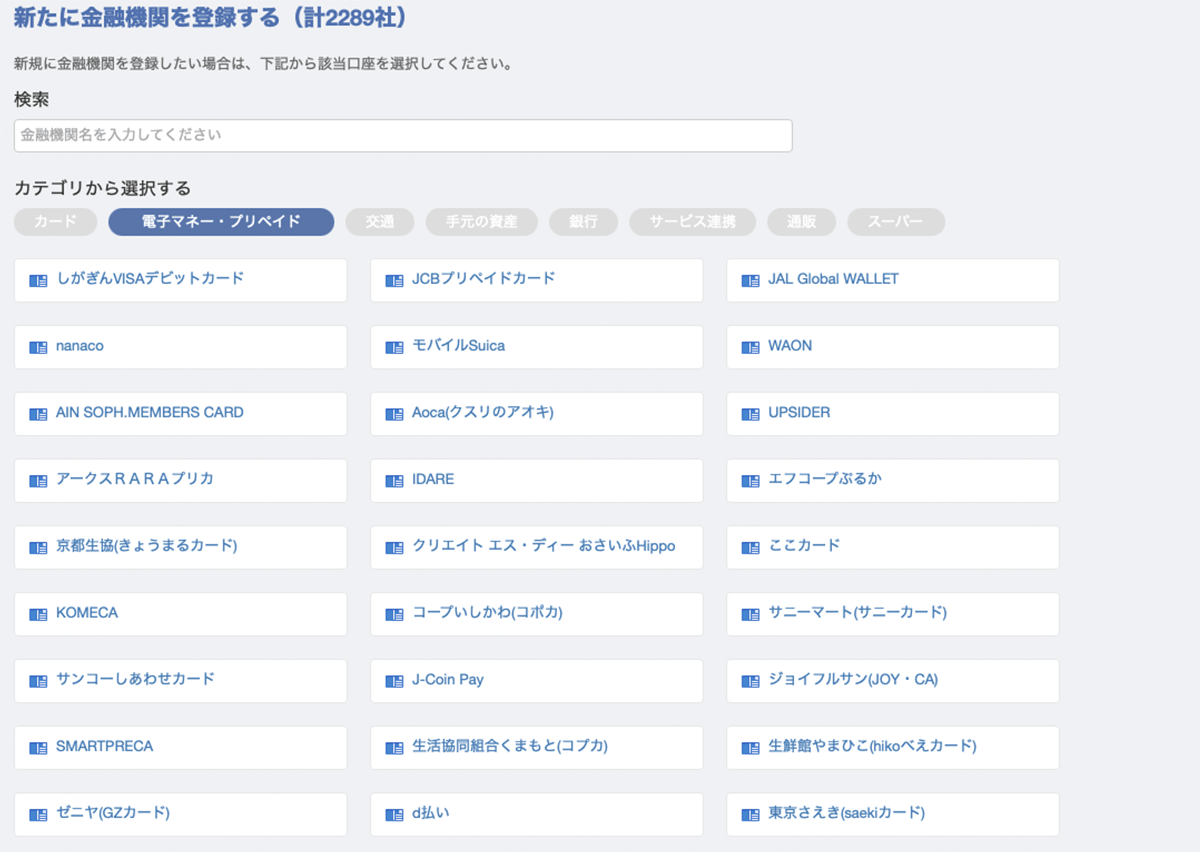
Task: Select クリエイト エス・ディー おさいふHippo
Action: pyautogui.click(x=537, y=547)
